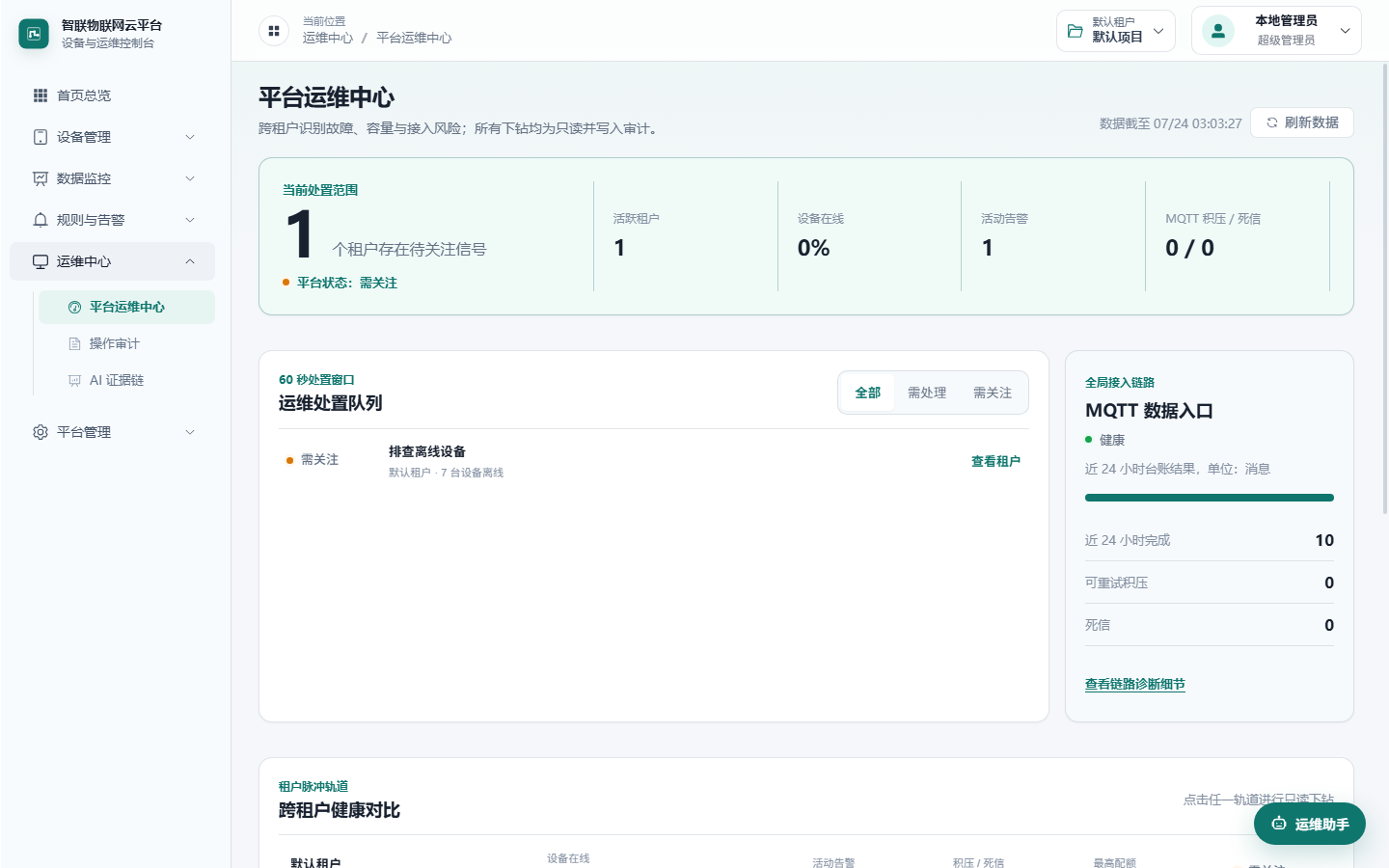The image size is (1389, 868).
Task: Open 平台运维中心 submenu item
Action: [x=126, y=308]
